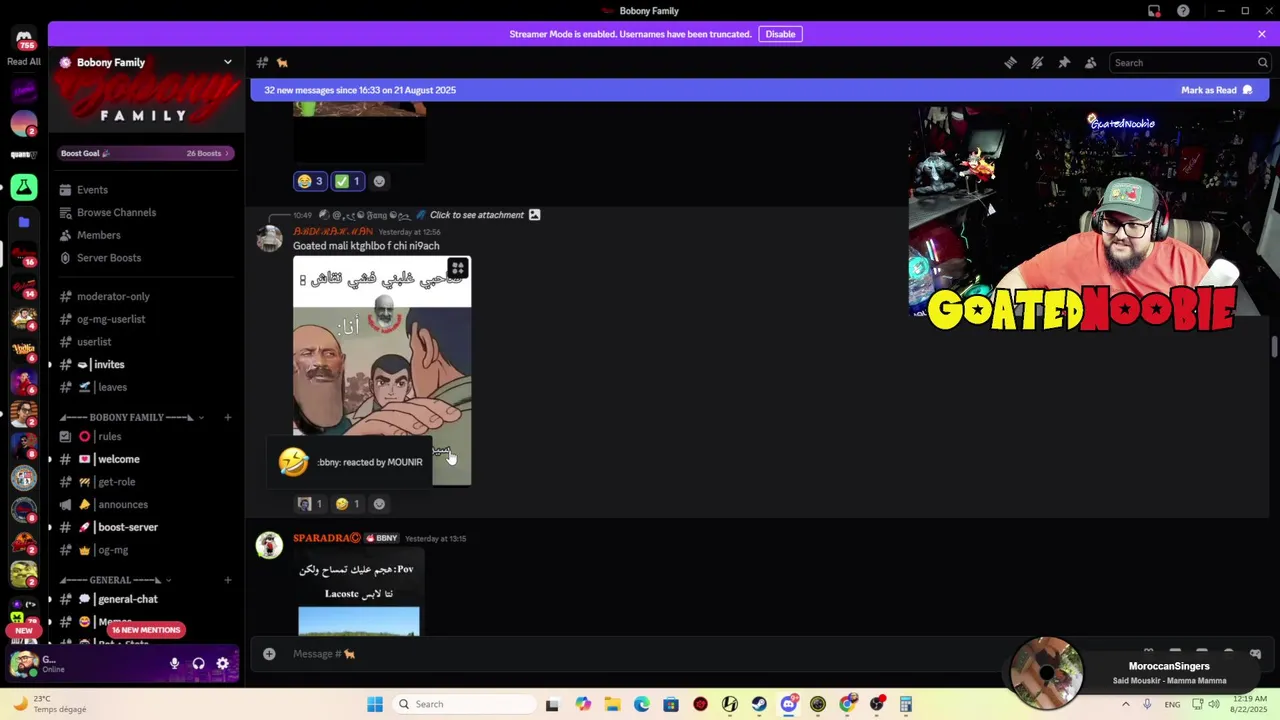Open the Threads icon in channel header
The height and width of the screenshot is (720, 1280).
[1010, 62]
